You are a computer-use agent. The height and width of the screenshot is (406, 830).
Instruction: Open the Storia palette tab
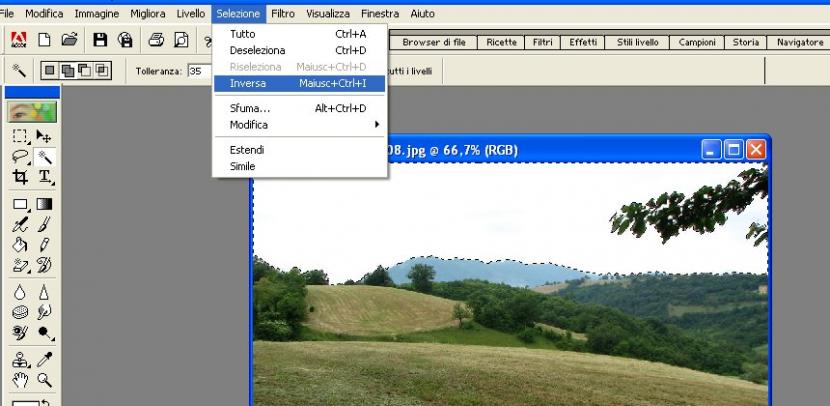coord(745,42)
